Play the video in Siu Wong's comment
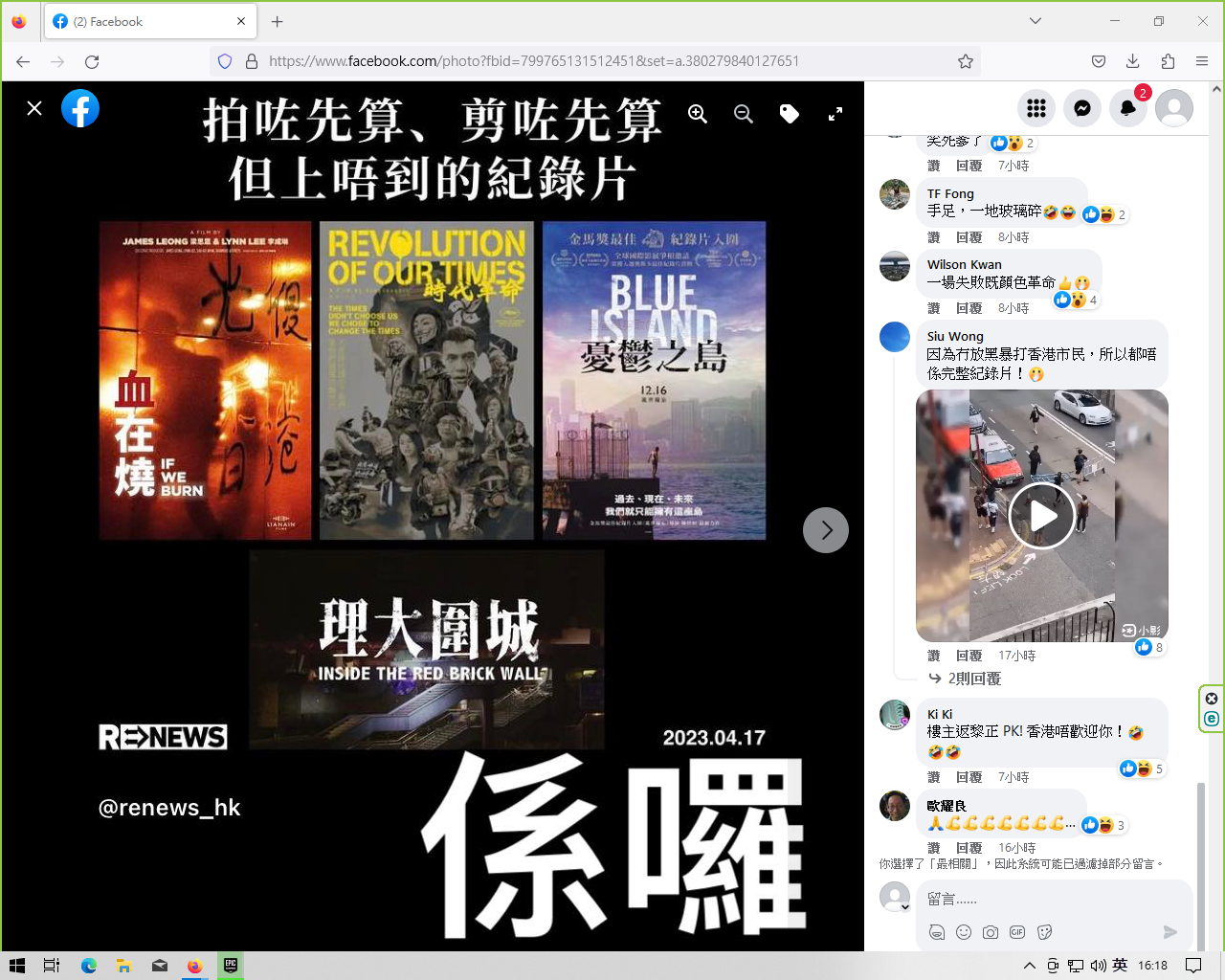Screen dimensions: 1225x980 pyautogui.click(x=1042, y=516)
